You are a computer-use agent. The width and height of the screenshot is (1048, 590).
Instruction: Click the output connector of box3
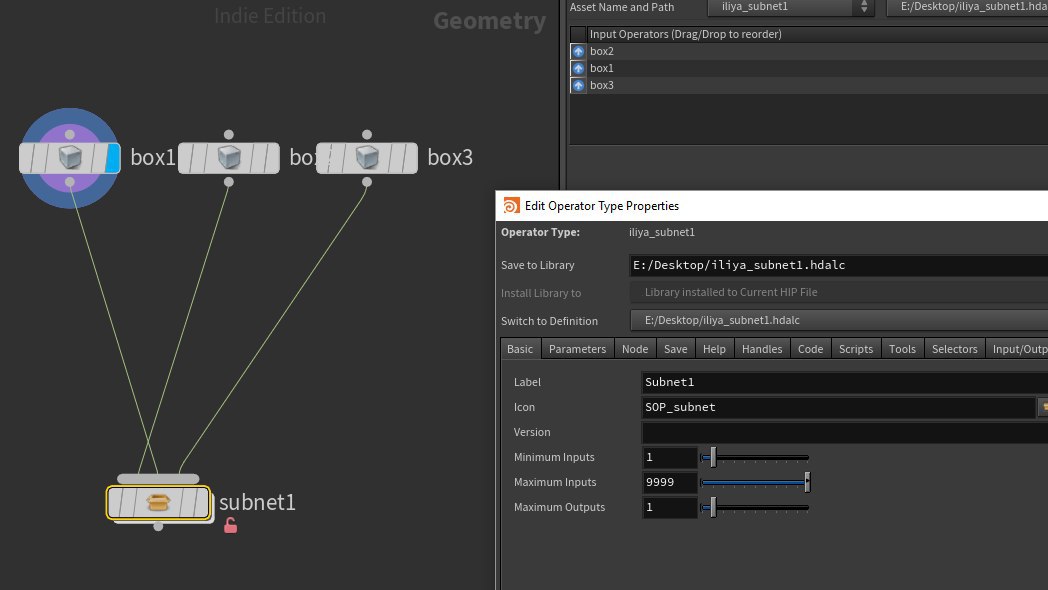coord(367,182)
